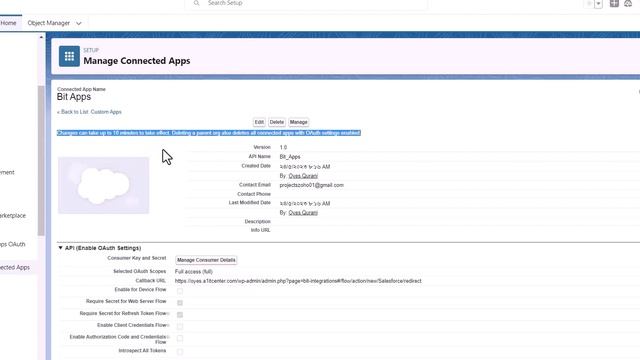
Task: Click the Version value 1.0
Action: coord(283,147)
